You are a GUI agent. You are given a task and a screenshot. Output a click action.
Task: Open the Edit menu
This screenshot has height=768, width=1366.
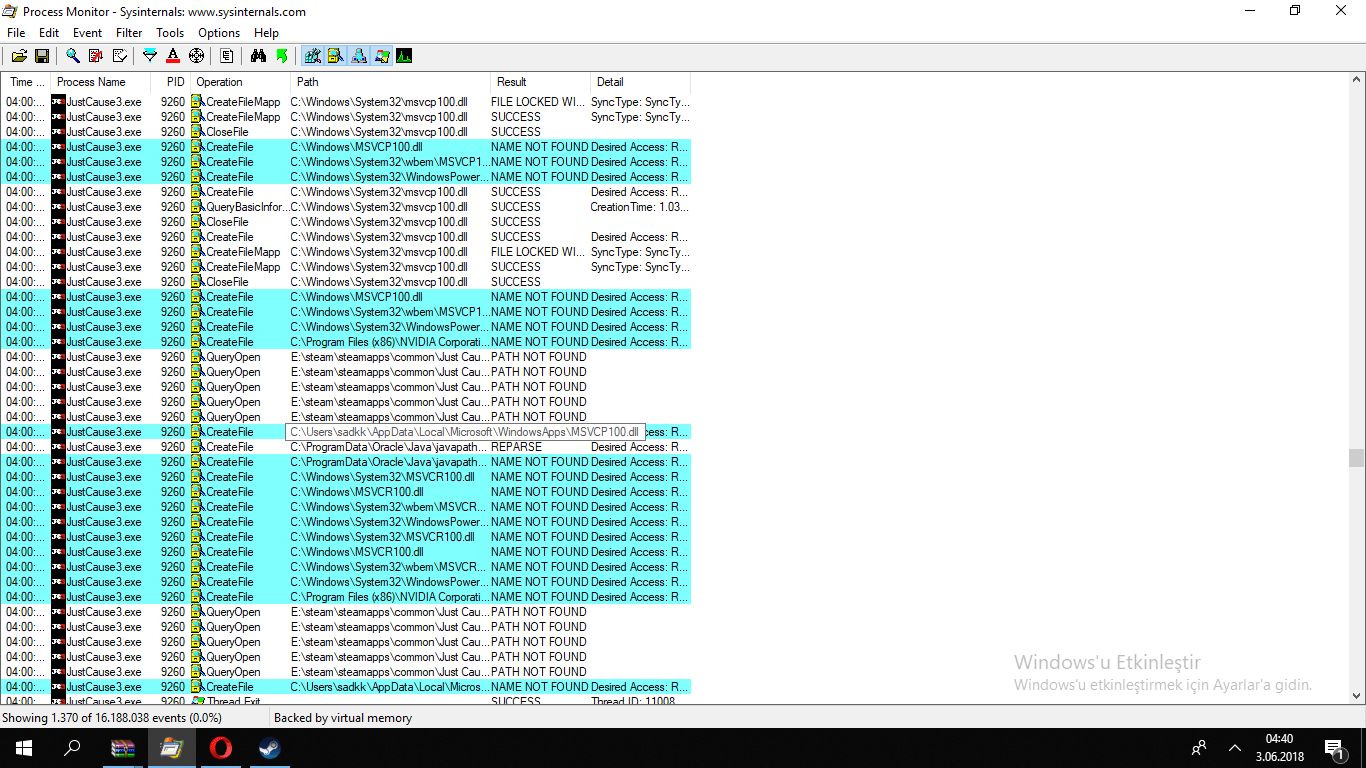(x=49, y=33)
